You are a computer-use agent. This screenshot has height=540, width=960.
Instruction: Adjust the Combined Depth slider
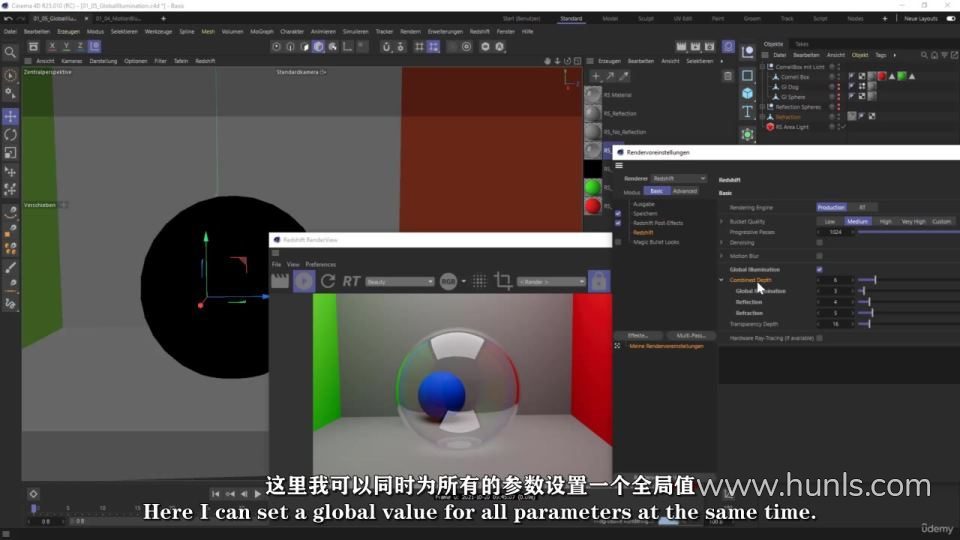click(x=909, y=280)
